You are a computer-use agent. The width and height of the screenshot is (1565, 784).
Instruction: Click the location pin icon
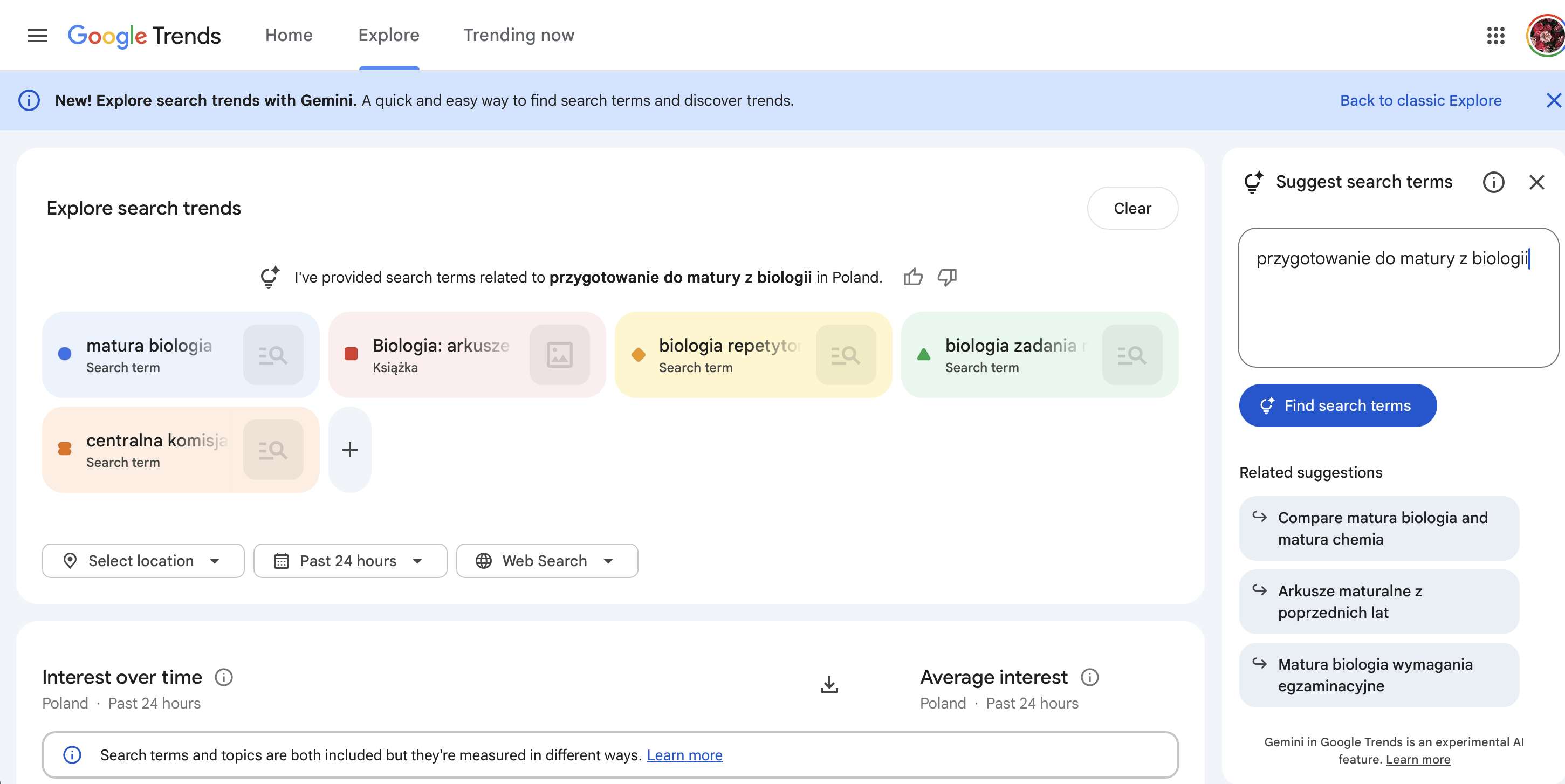point(70,561)
